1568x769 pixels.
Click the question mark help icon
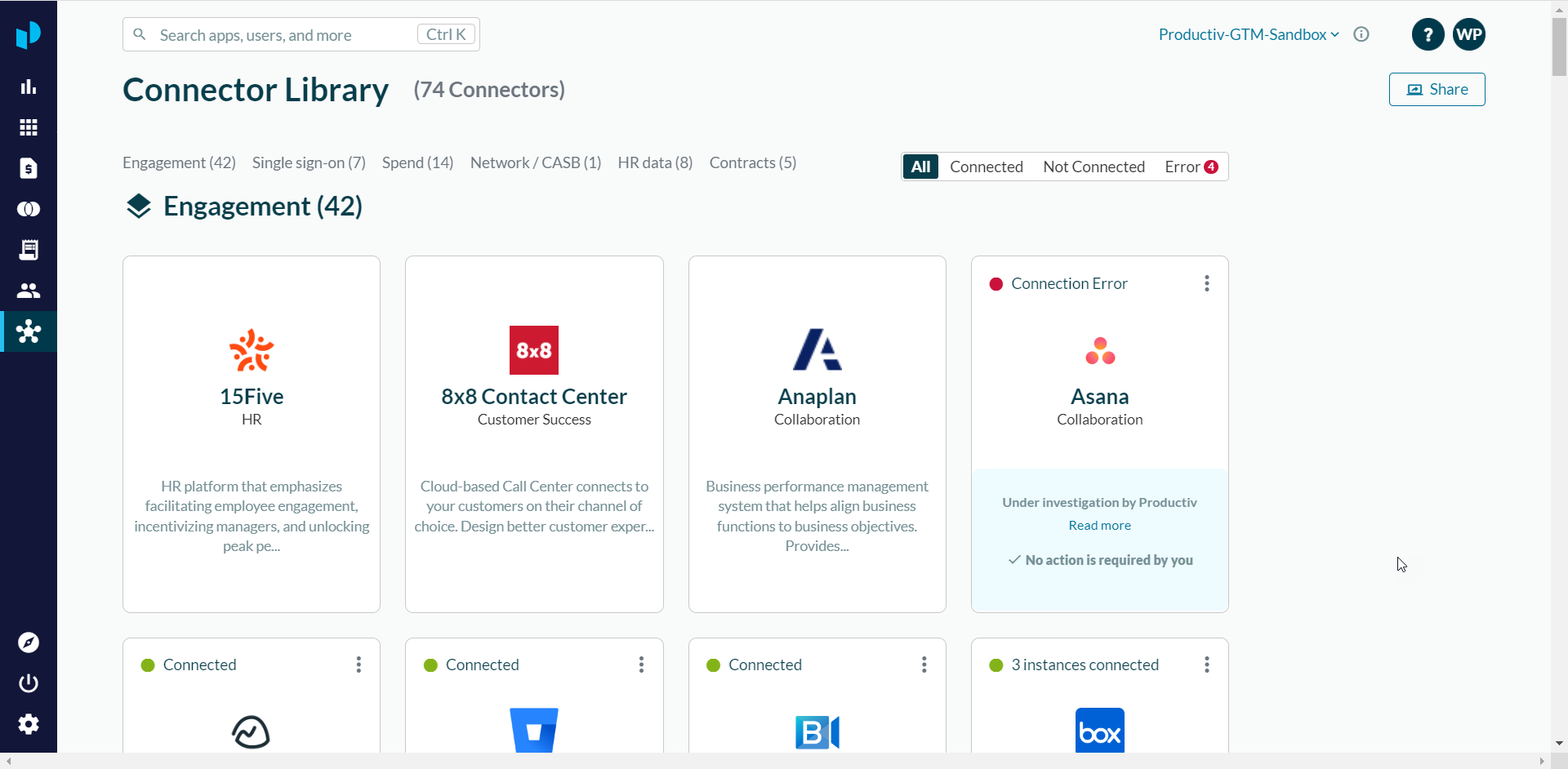1428,34
